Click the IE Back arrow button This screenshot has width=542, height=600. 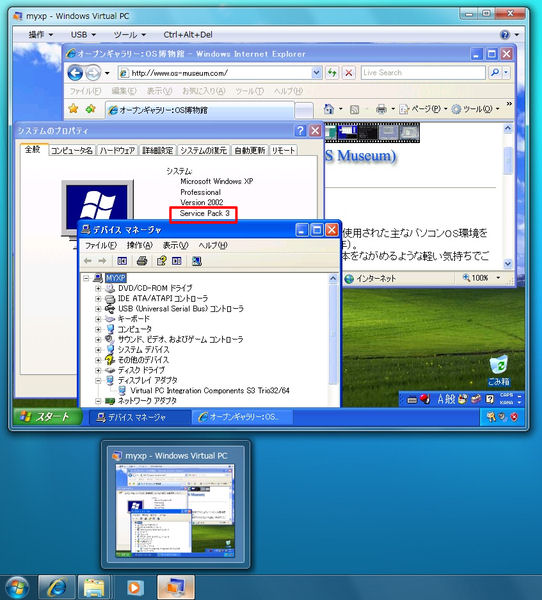75,73
